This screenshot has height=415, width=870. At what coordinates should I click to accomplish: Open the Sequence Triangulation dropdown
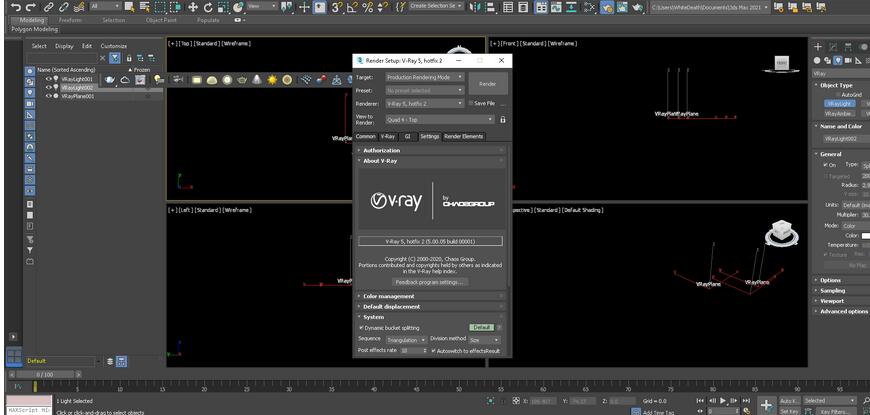pos(406,340)
